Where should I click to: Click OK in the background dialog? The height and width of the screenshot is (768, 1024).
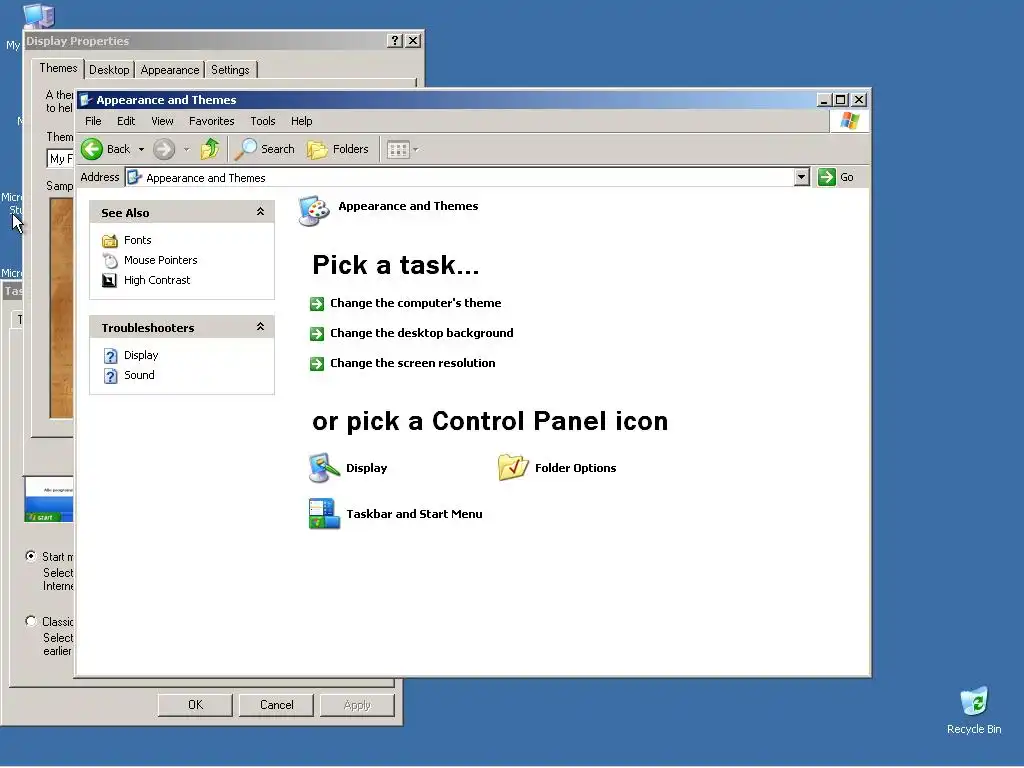coord(195,705)
